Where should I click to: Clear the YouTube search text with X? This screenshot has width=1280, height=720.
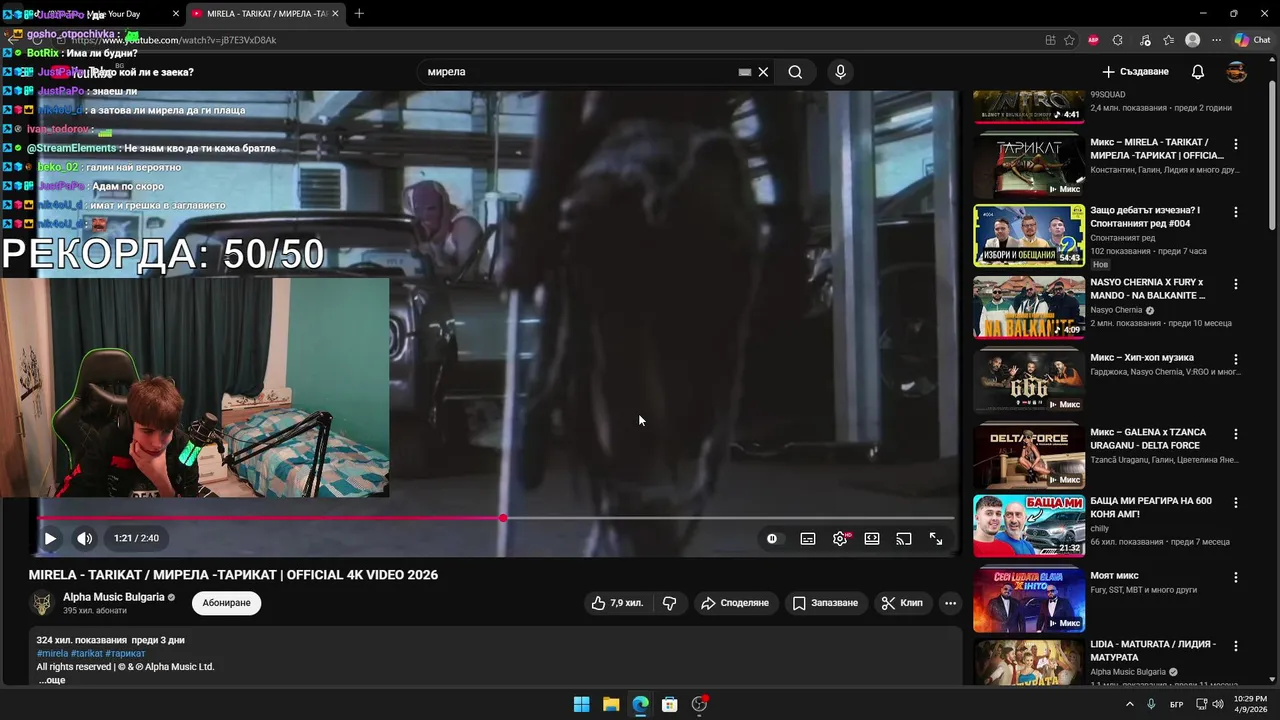[x=763, y=72]
